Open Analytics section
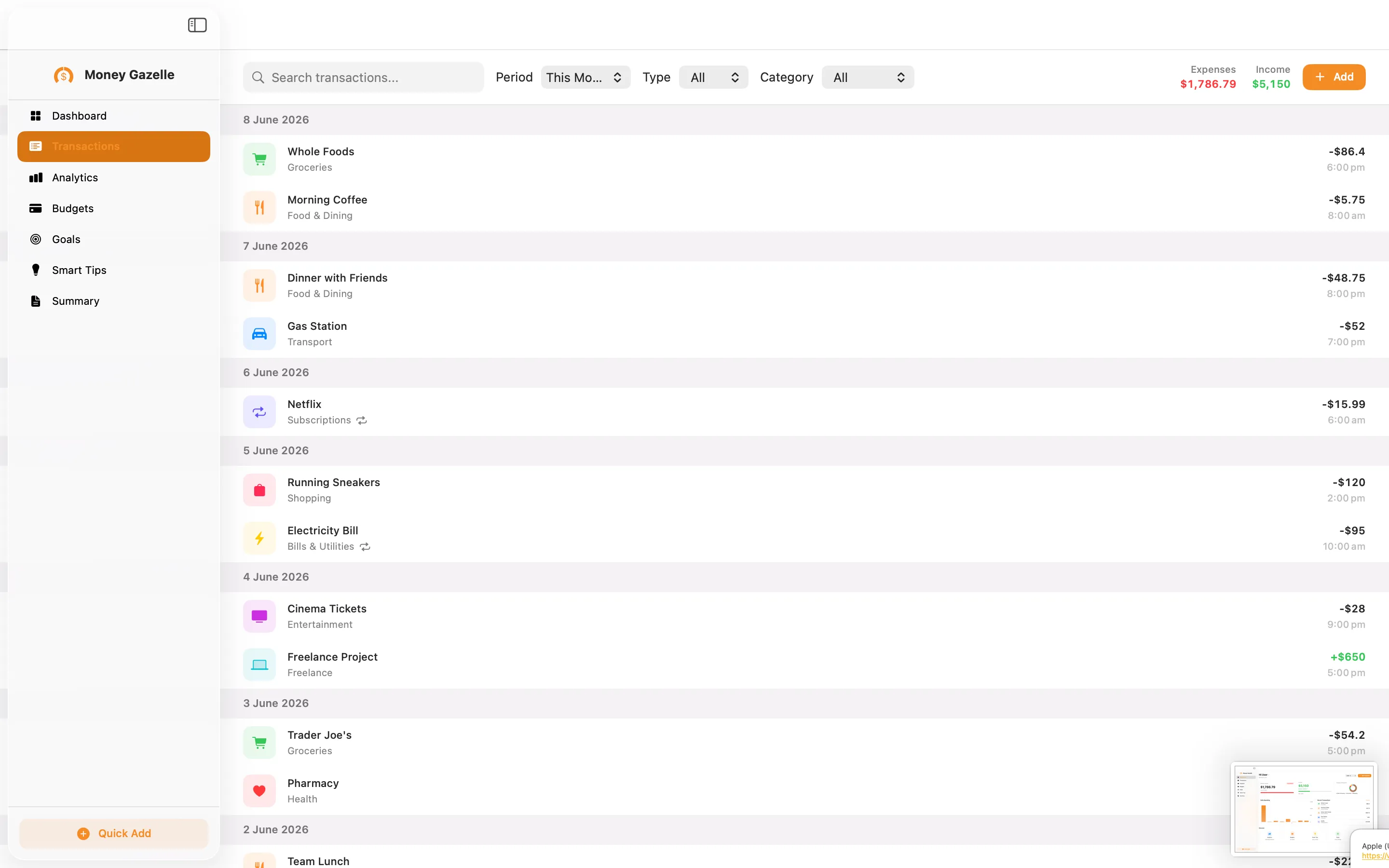 [x=114, y=177]
